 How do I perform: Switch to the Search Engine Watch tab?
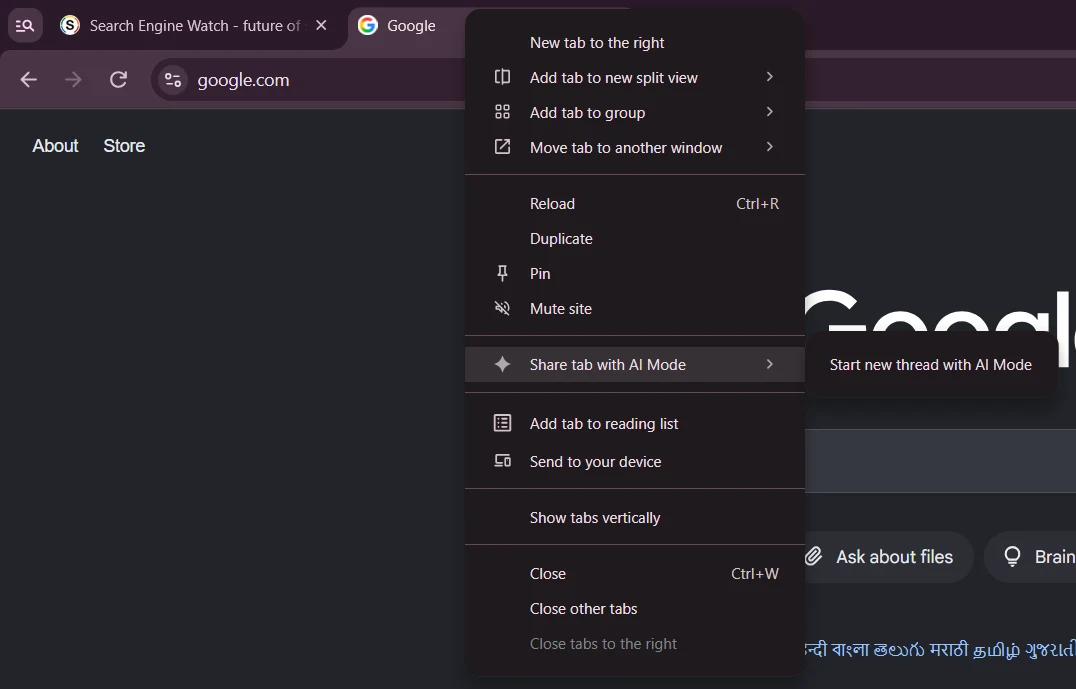[x=195, y=26]
